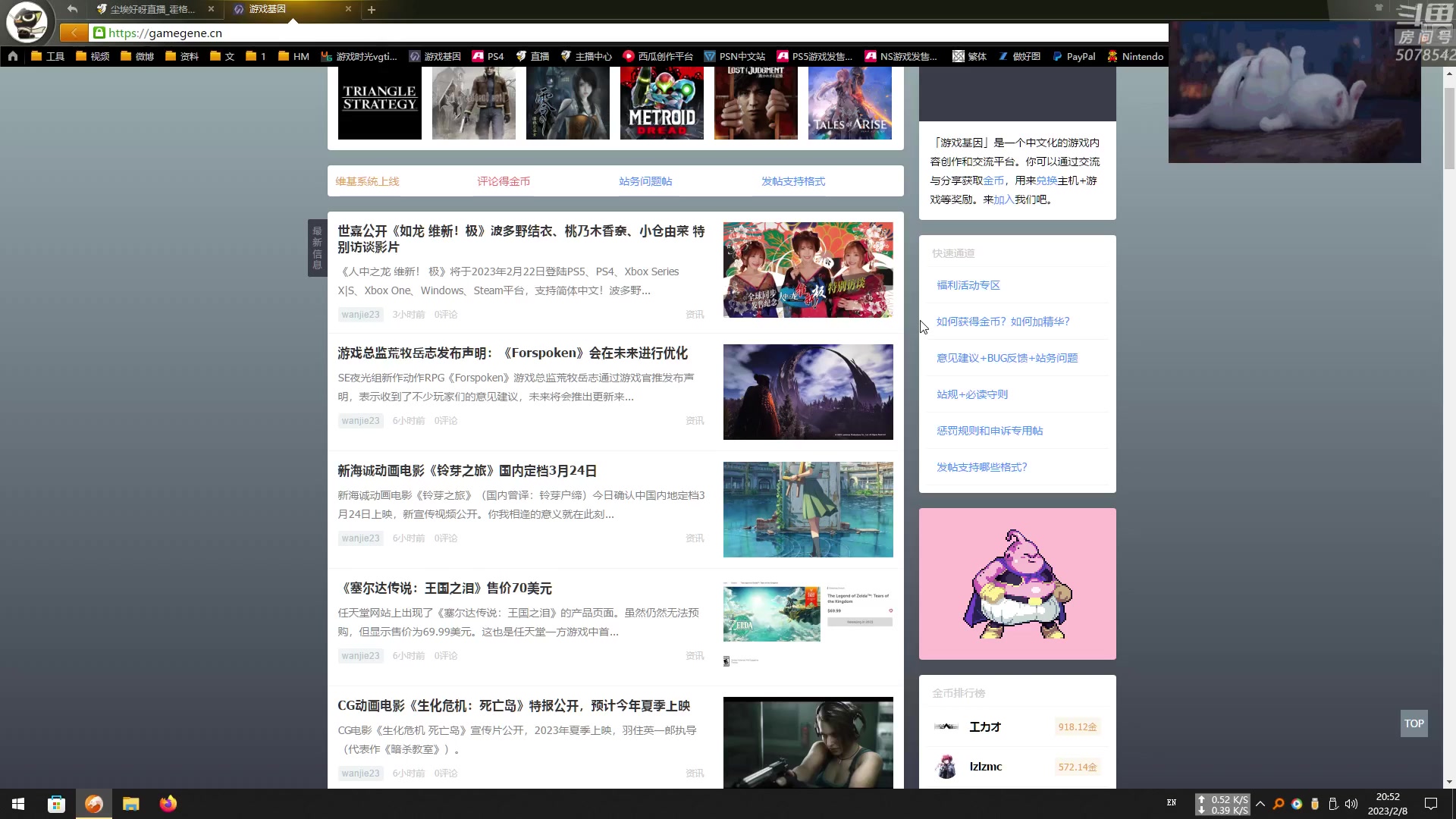Open the home bookmark icon
This screenshot has height=819, width=1456.
click(x=13, y=56)
